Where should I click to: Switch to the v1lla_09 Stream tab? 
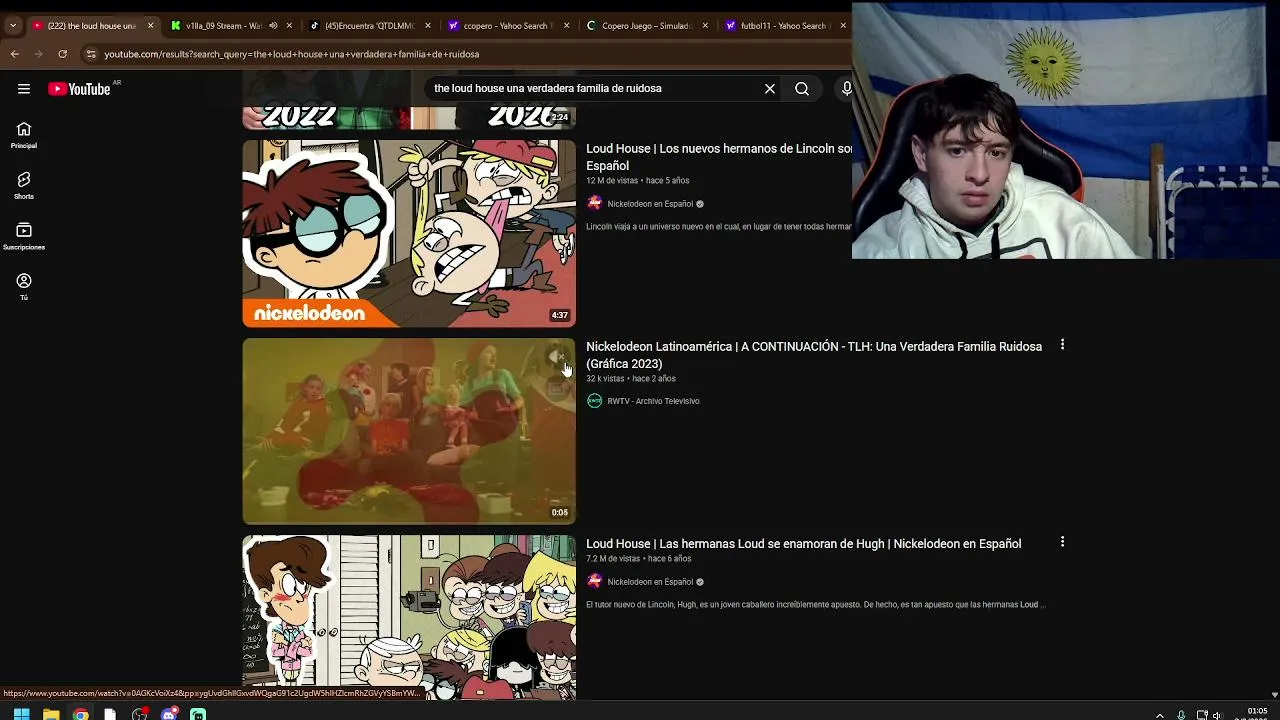click(x=223, y=25)
